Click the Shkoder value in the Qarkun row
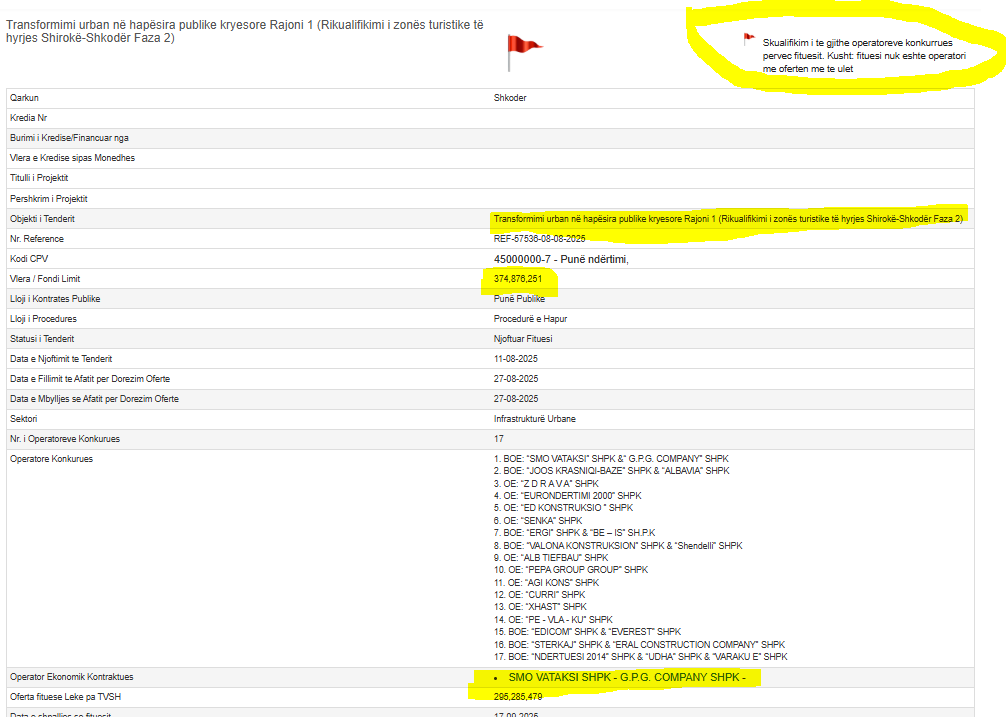Screen dimensions: 1006x717 [510, 98]
